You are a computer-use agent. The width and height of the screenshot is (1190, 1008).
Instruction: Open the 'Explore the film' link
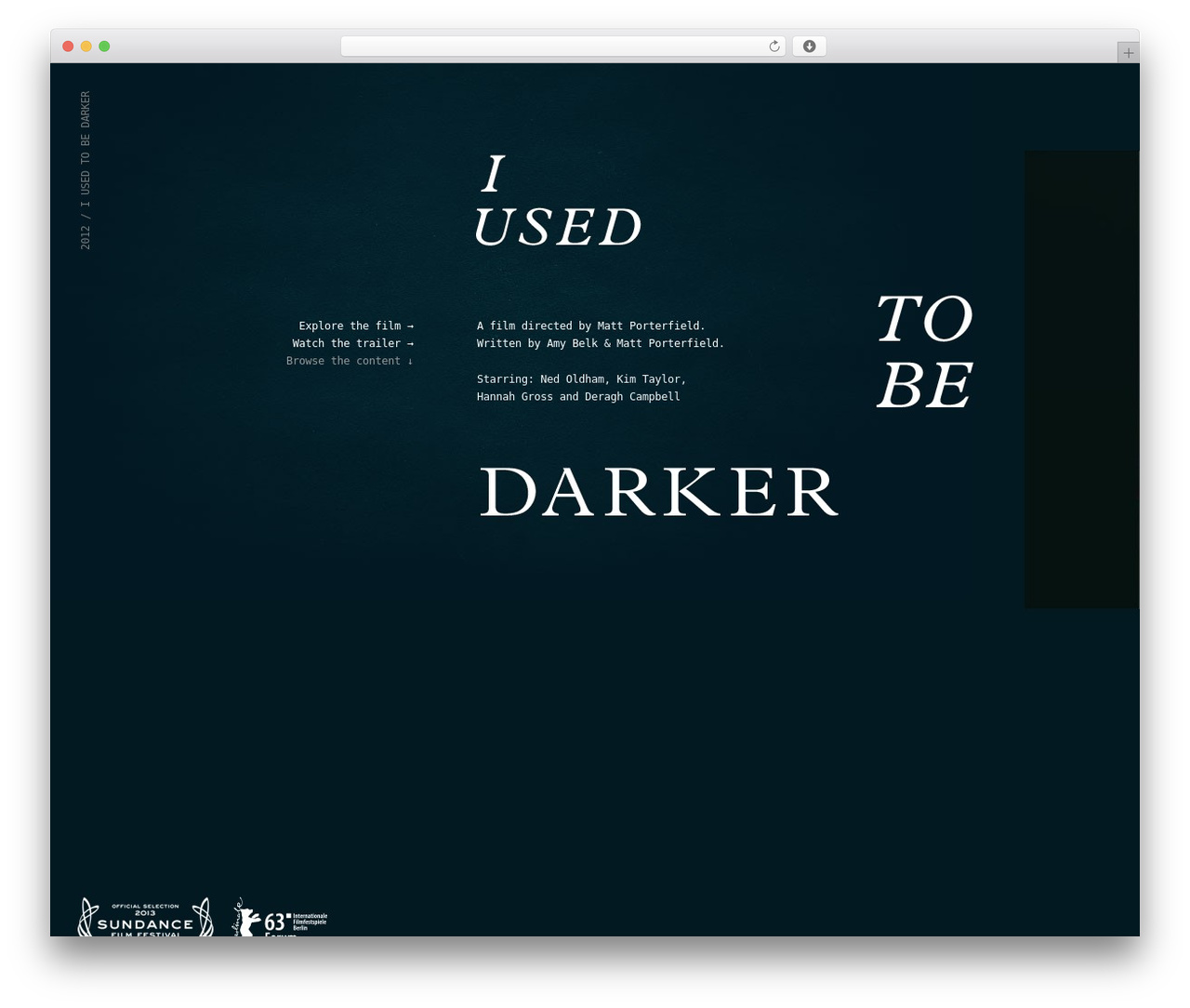tap(356, 325)
